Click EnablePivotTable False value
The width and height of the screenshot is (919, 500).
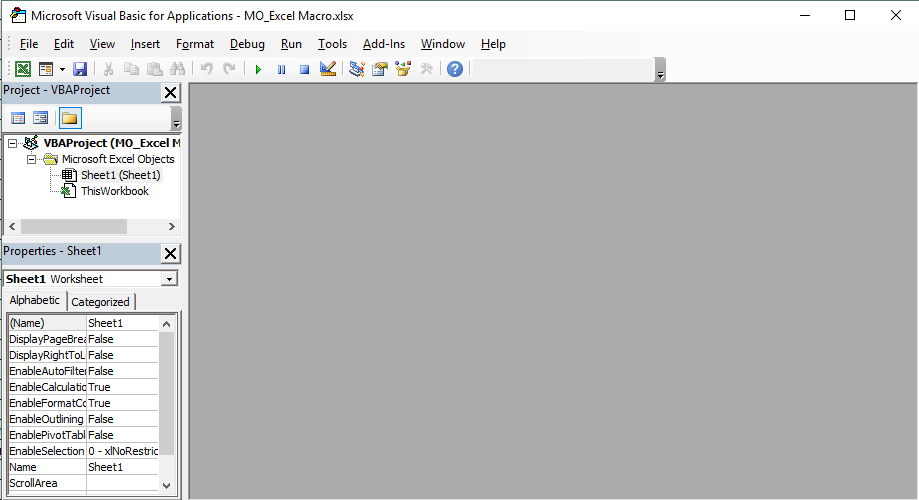point(122,435)
